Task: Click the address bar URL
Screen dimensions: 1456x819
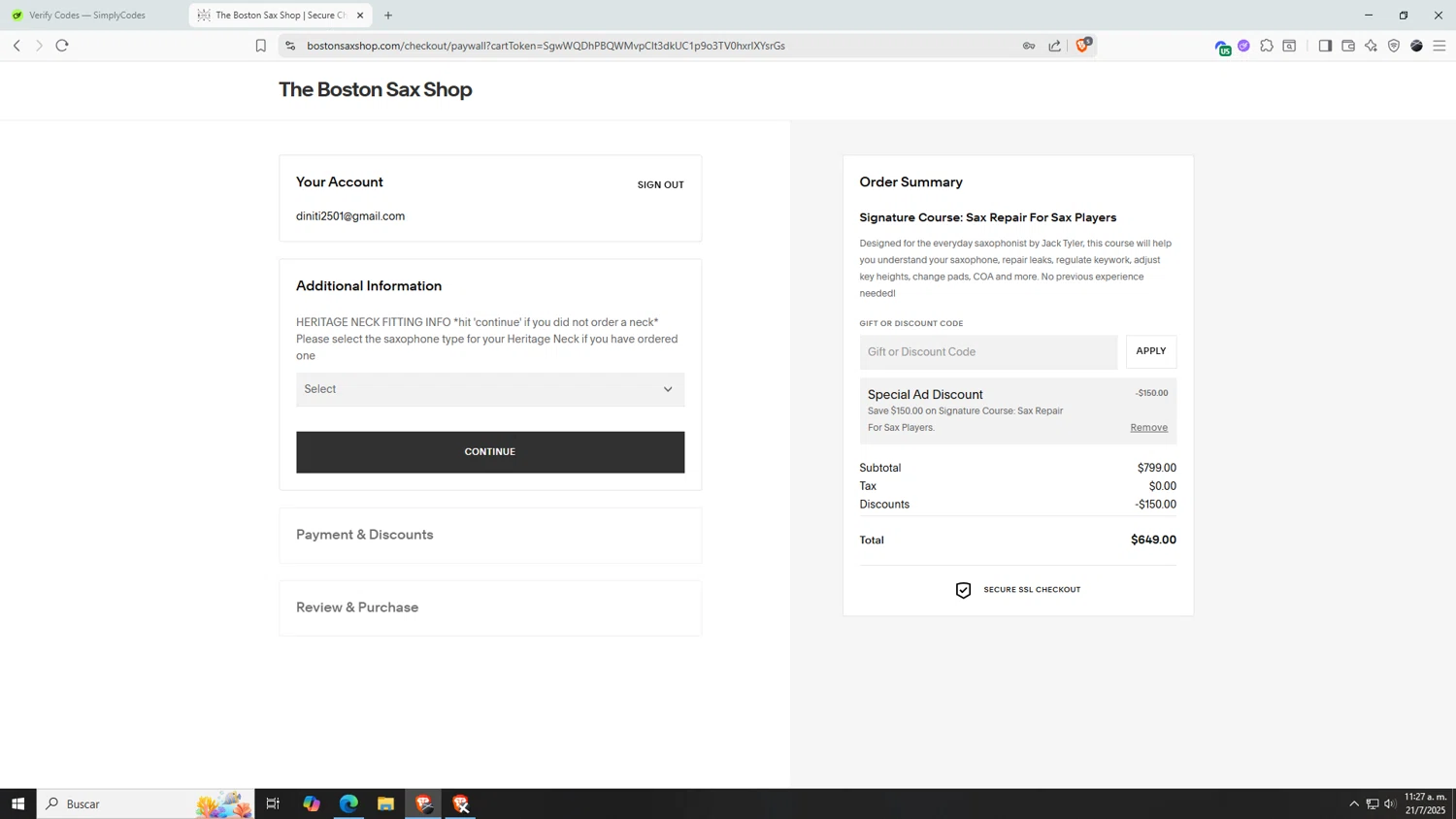Action: click(546, 46)
